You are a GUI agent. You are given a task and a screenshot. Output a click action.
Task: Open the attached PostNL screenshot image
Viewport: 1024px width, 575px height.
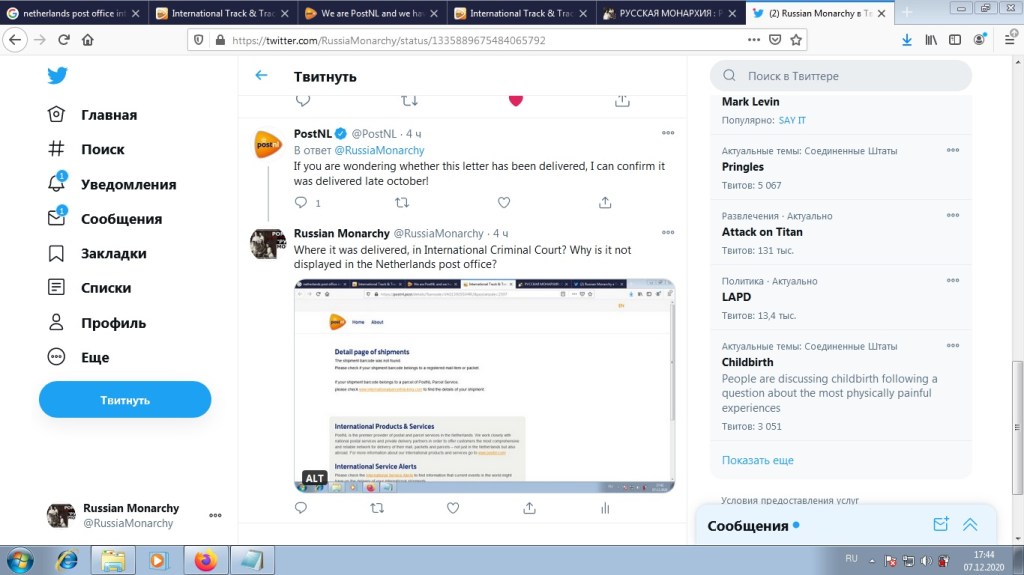pyautogui.click(x=484, y=385)
